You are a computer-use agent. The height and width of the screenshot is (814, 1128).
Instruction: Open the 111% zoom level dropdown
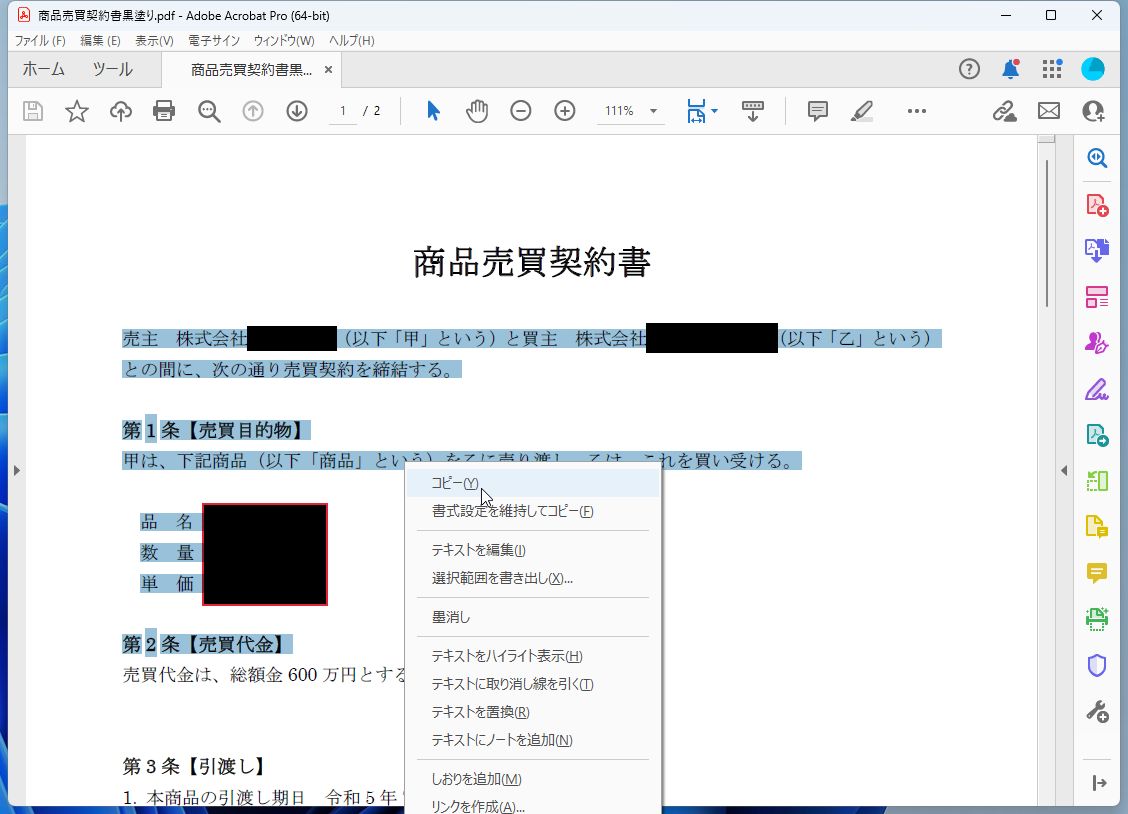coord(630,111)
